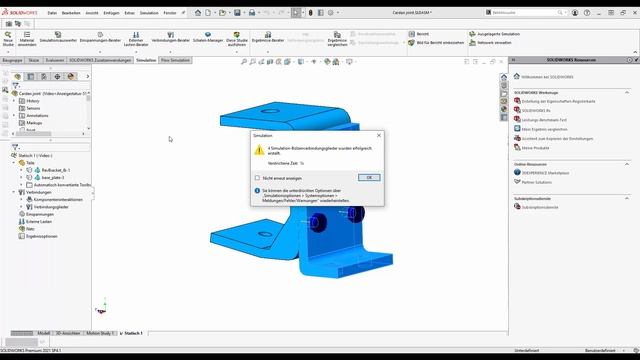640x360 pixels.
Task: Click Ausgelagerte Simulation in the ribbon
Action: (494, 34)
